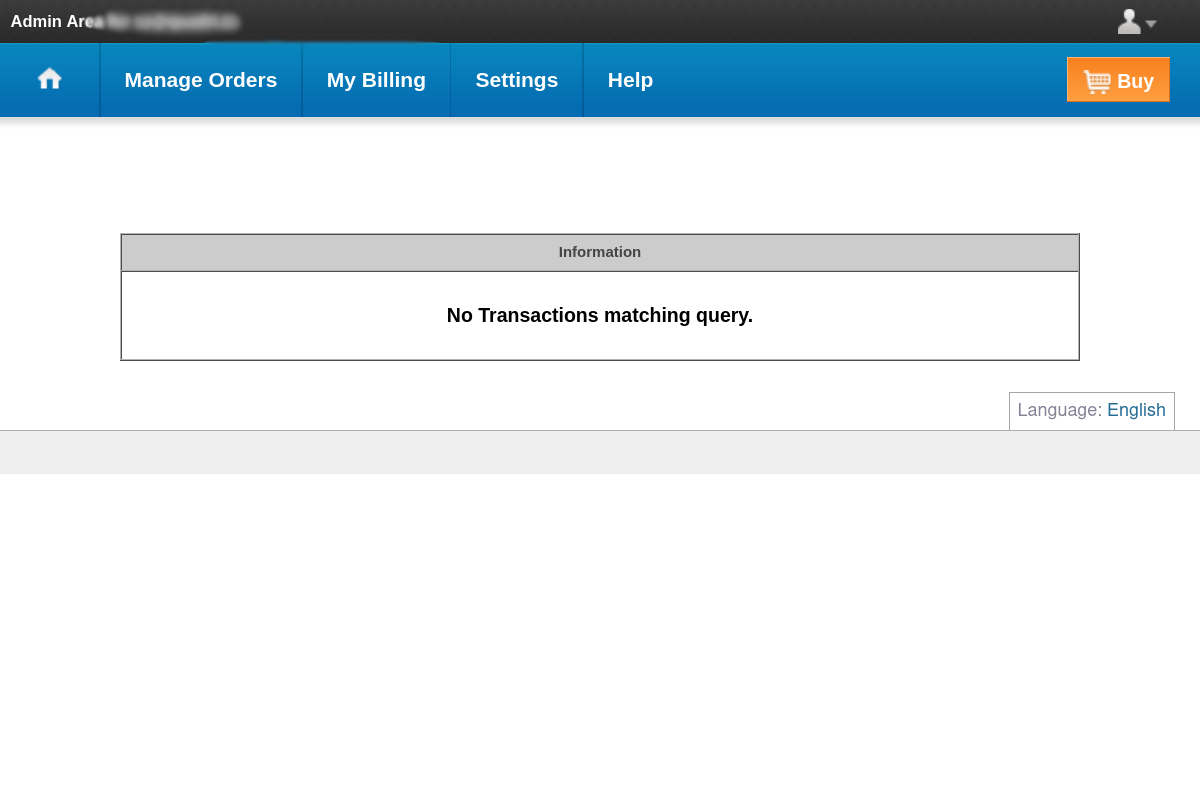The image size is (1200, 804).
Task: Change language via the English link
Action: [1136, 410]
